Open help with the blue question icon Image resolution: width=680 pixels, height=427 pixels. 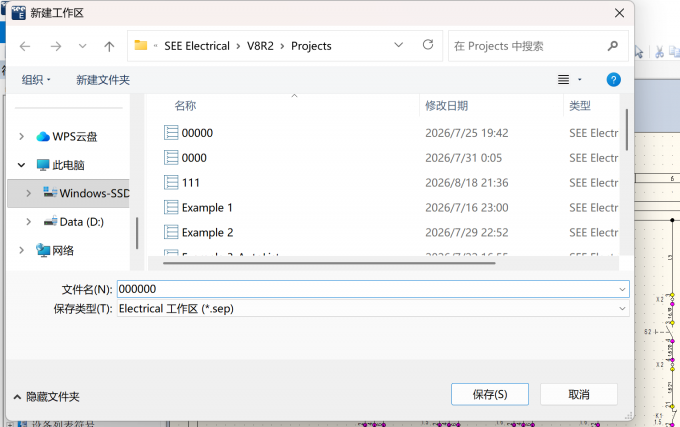point(613,80)
